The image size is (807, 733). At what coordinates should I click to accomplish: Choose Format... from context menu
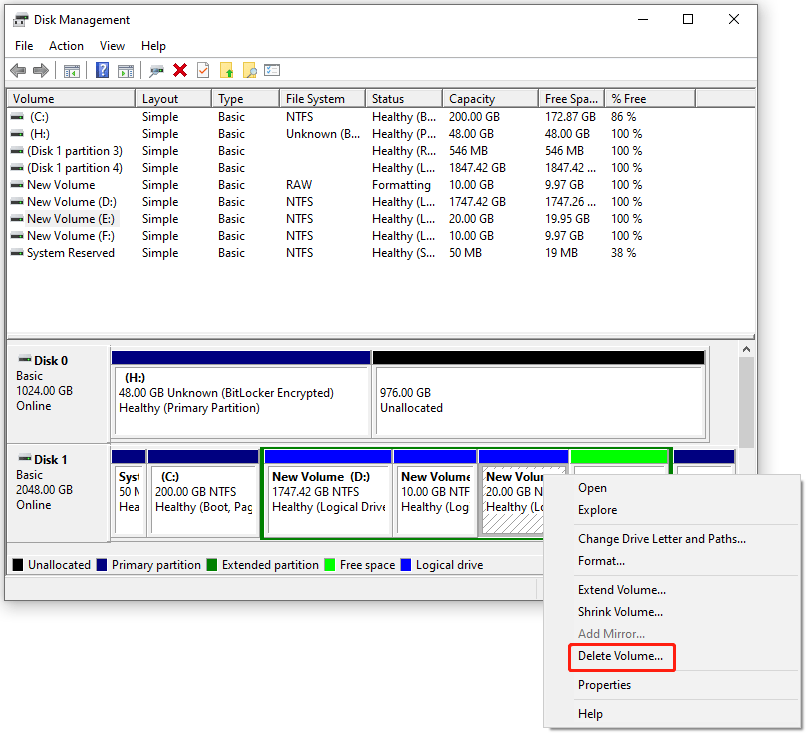pyautogui.click(x=601, y=561)
